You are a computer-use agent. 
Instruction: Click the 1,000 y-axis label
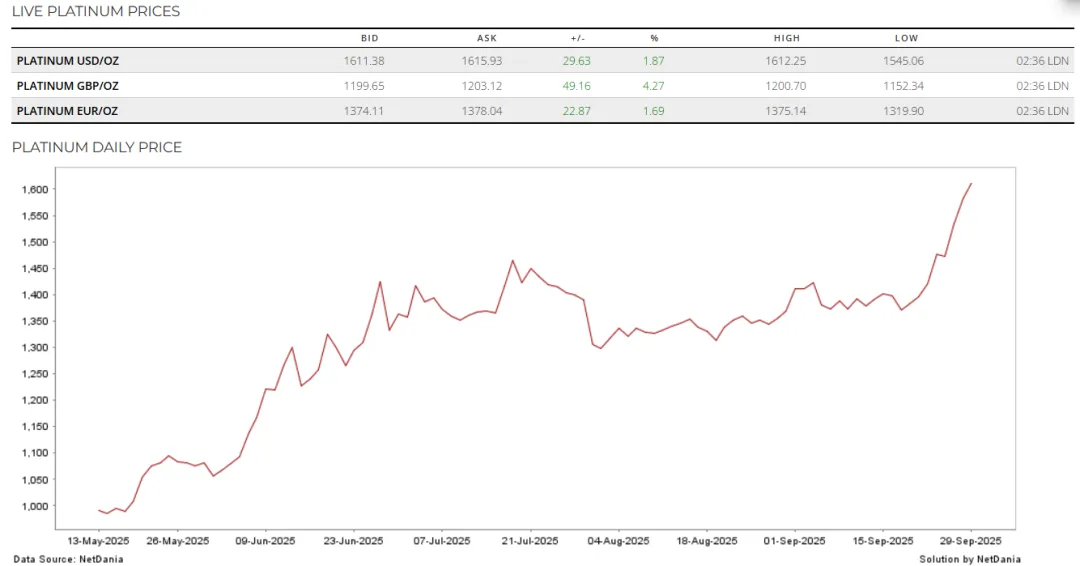(34, 506)
